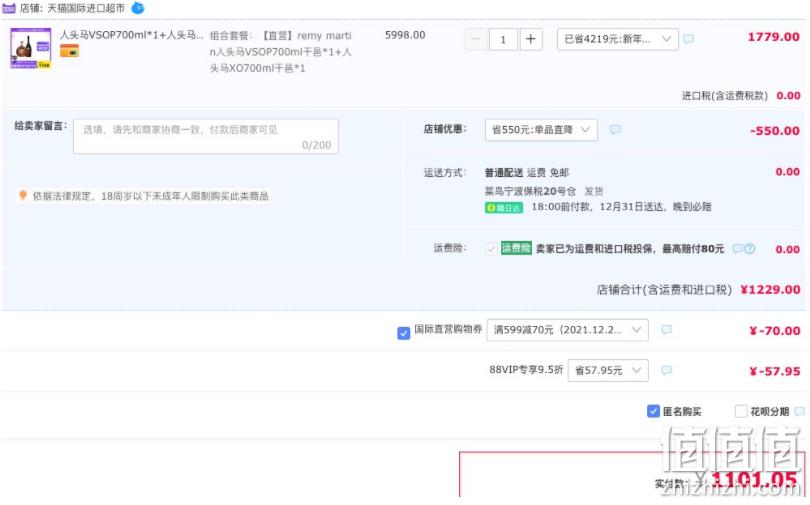Uncheck the 国际直营购物券 checkbox
This screenshot has width=810, height=505.
(403, 333)
